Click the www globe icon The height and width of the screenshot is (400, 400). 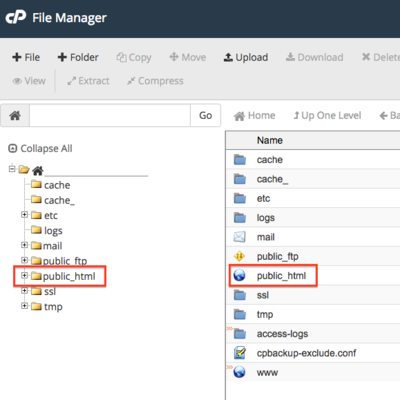pyautogui.click(x=239, y=372)
